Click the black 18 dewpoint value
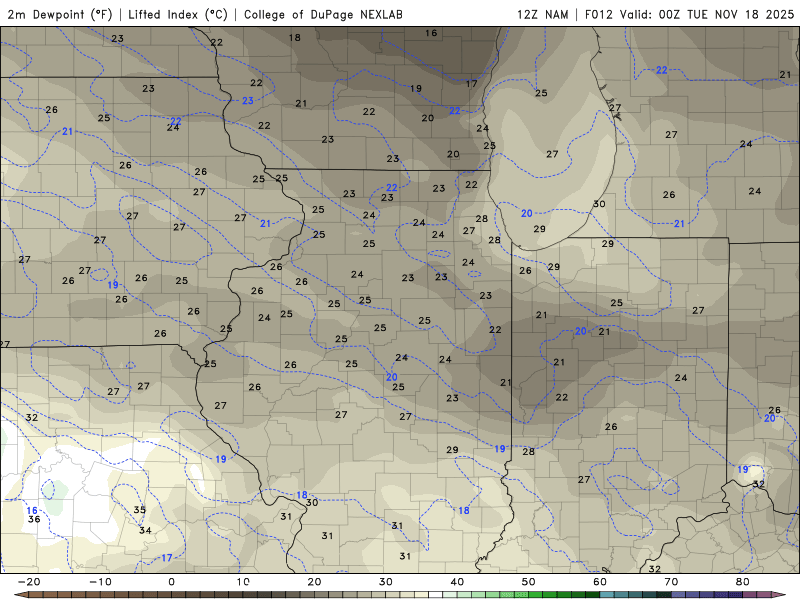 pos(294,37)
